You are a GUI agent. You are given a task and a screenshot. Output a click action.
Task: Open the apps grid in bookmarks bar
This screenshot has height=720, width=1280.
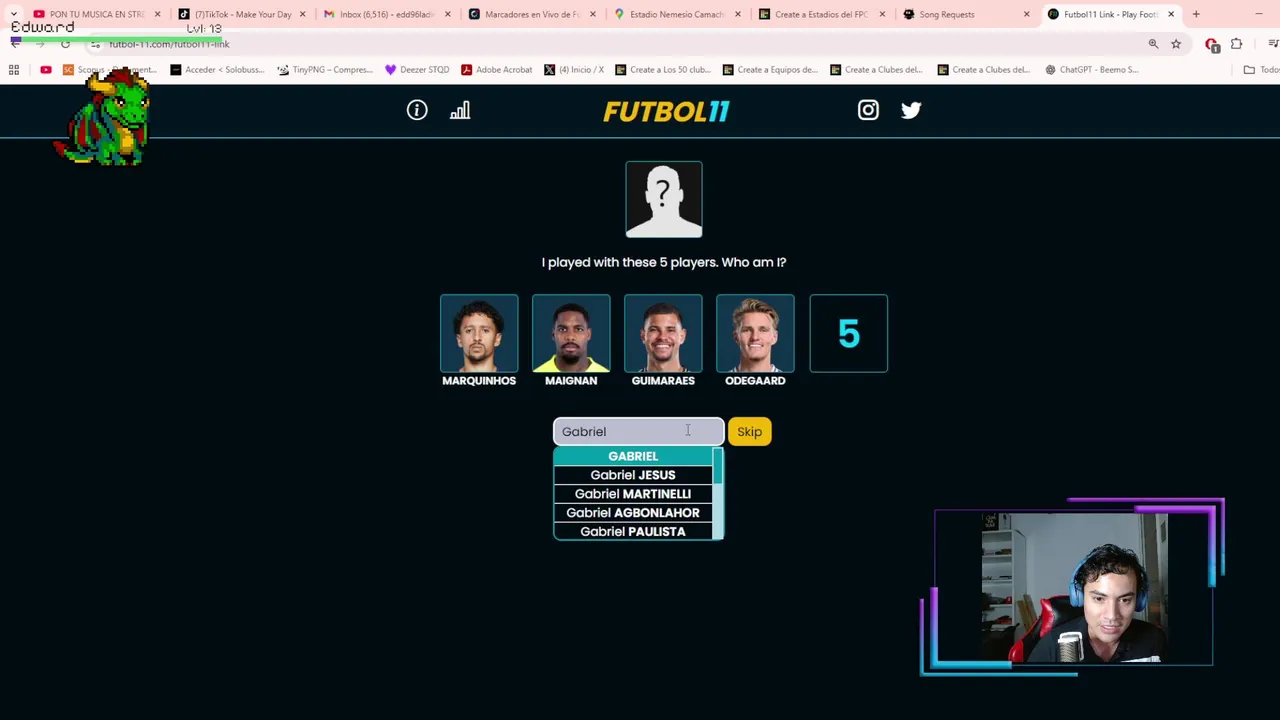[x=14, y=70]
